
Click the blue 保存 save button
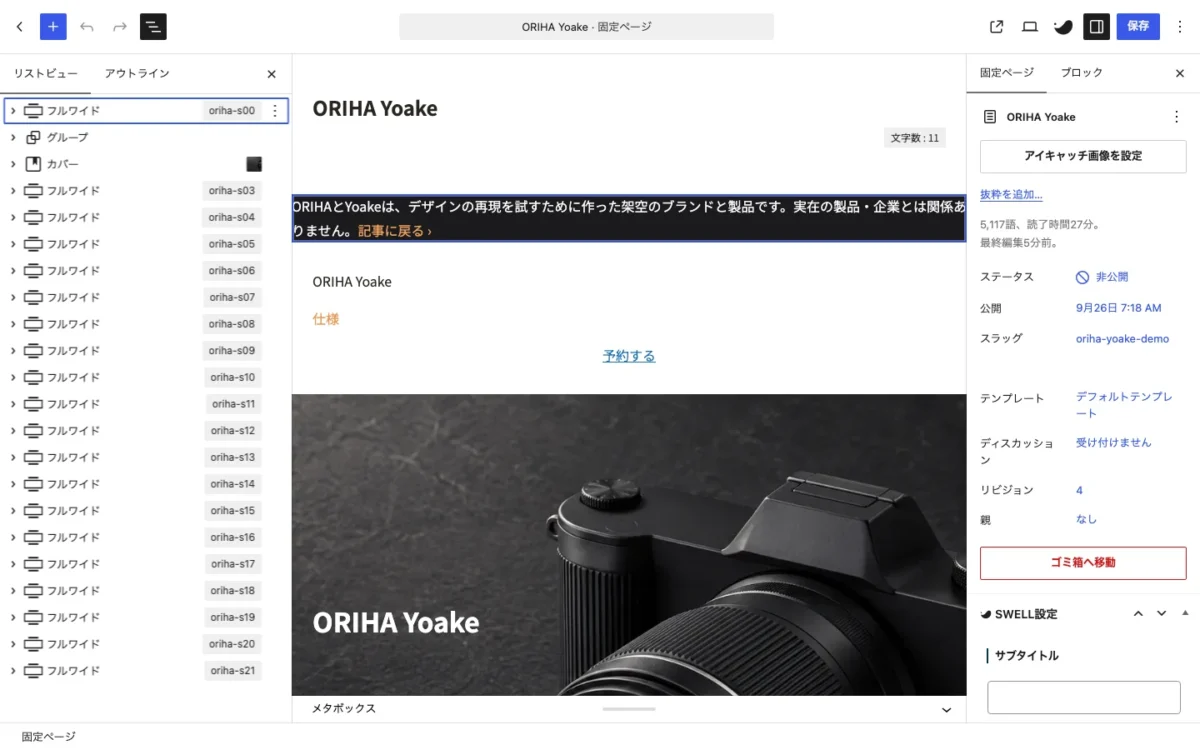(1138, 27)
